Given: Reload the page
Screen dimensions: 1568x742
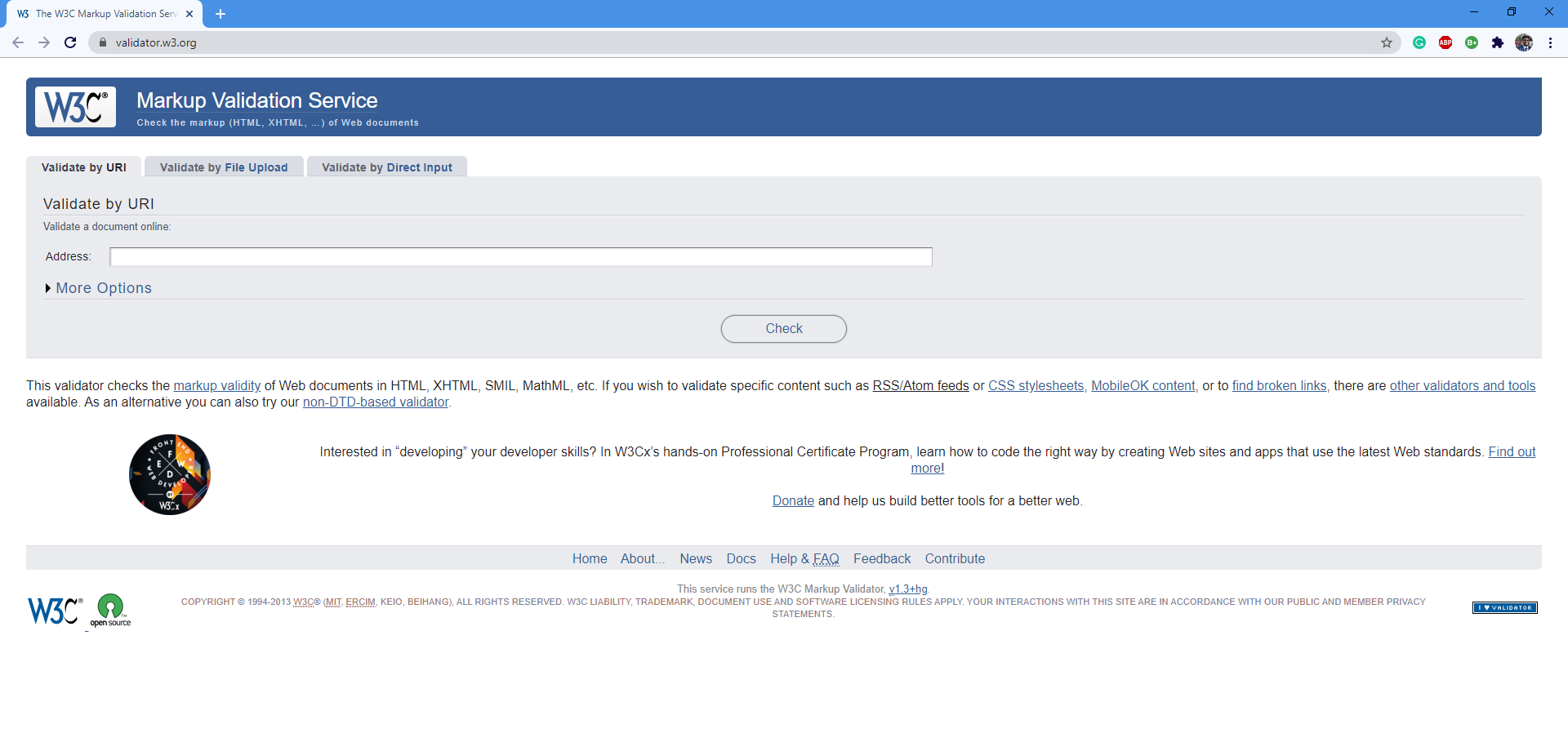Looking at the screenshot, I should click(x=70, y=42).
